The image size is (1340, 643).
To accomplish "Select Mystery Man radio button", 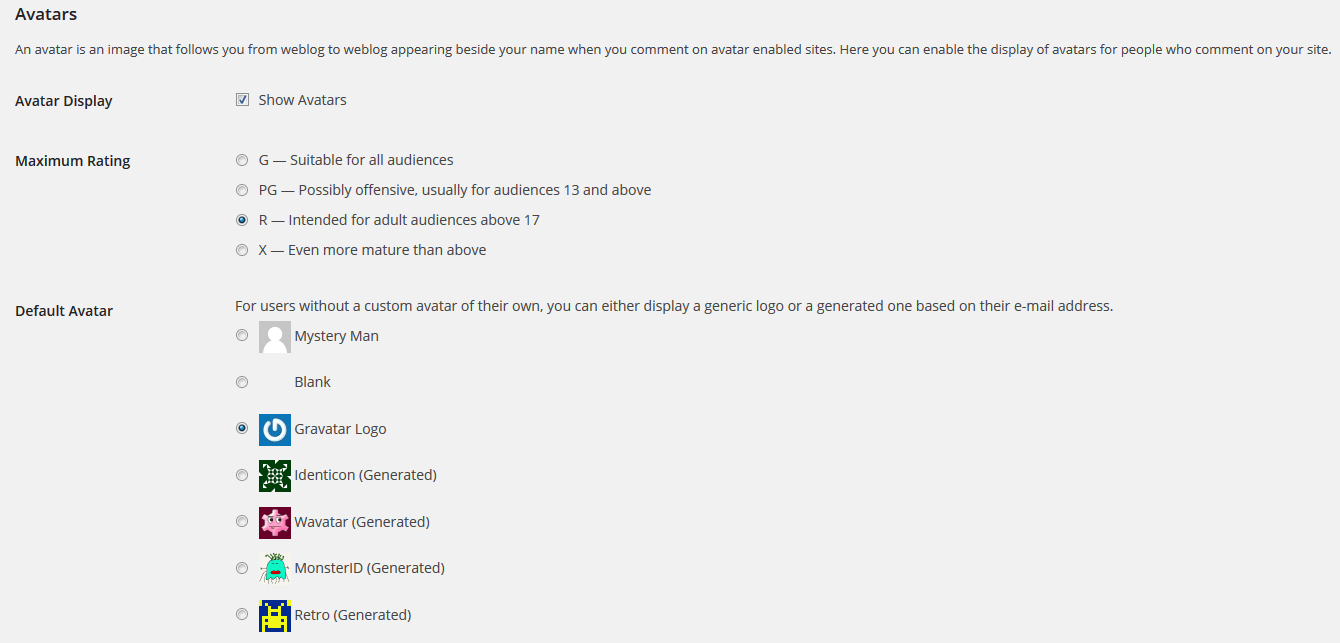I will pos(242,336).
